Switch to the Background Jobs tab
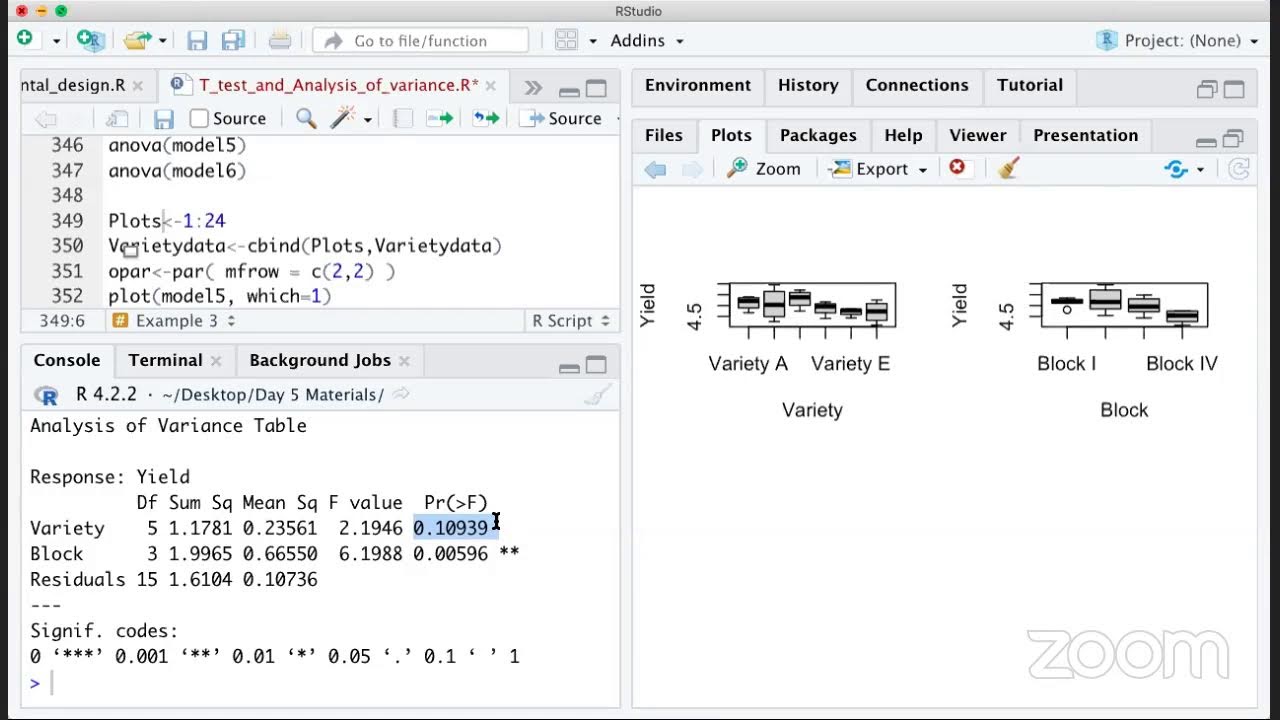Viewport: 1280px width, 720px height. pyautogui.click(x=320, y=360)
